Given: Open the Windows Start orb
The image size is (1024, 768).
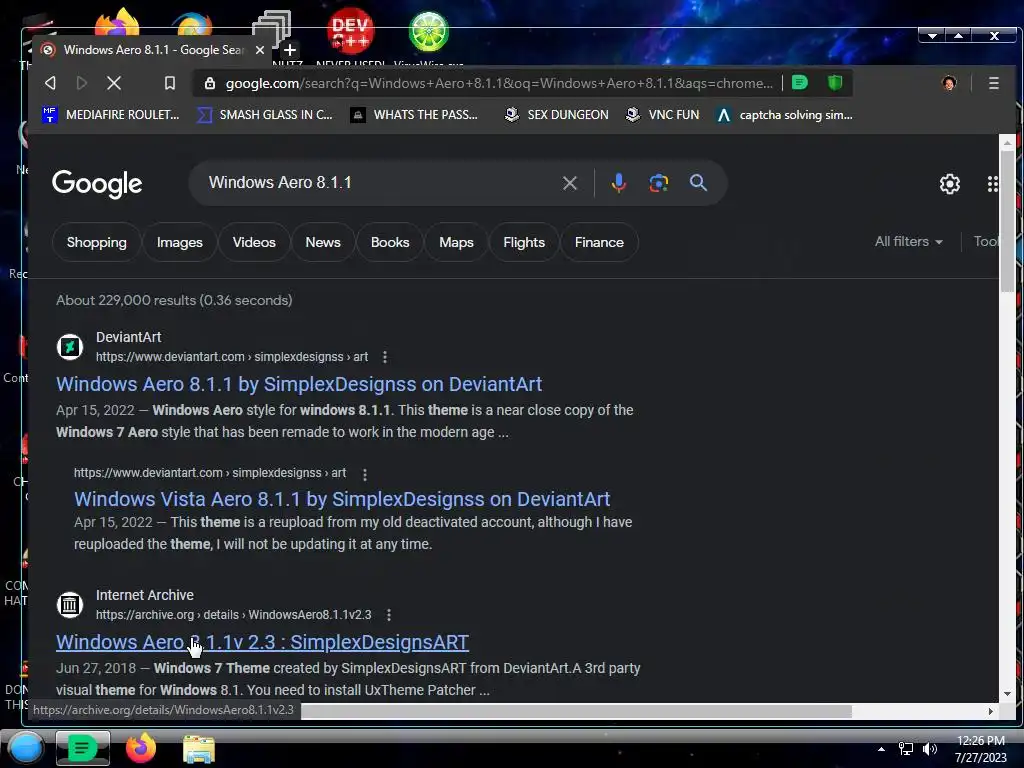Looking at the screenshot, I should (x=26, y=748).
